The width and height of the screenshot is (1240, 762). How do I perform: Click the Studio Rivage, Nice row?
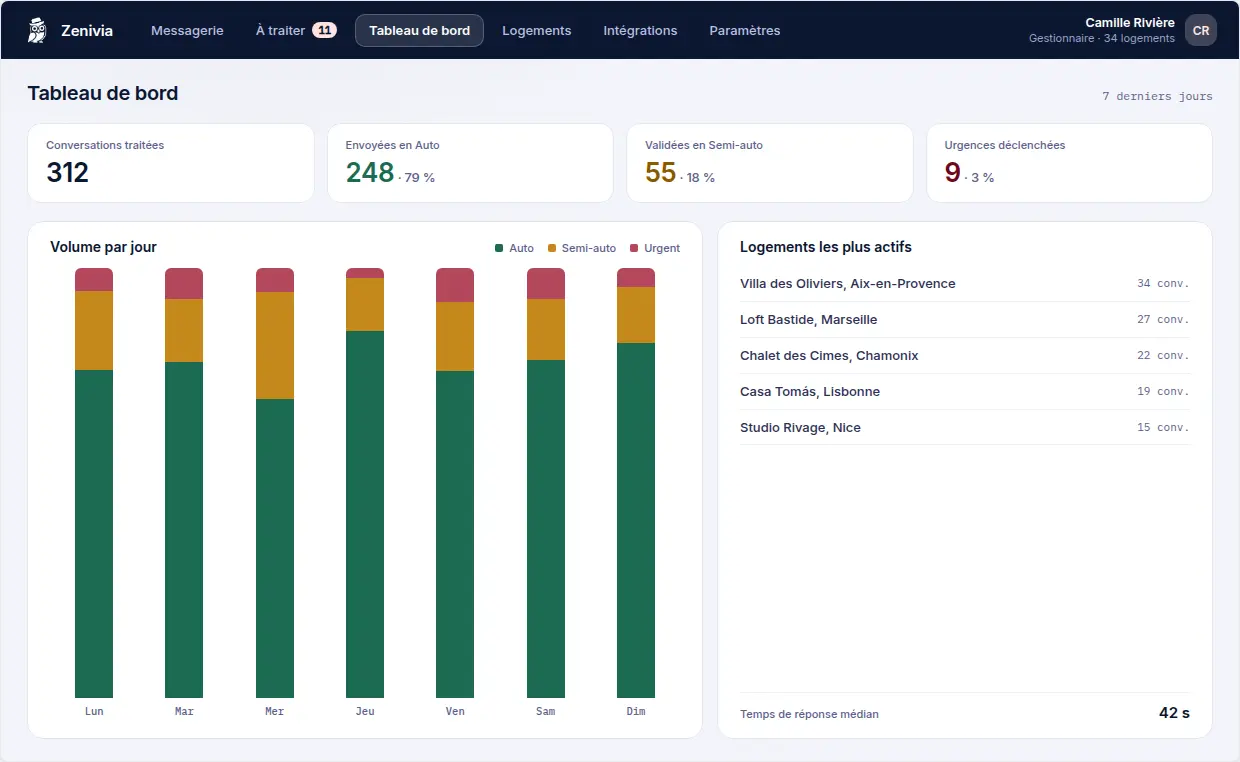(964, 428)
